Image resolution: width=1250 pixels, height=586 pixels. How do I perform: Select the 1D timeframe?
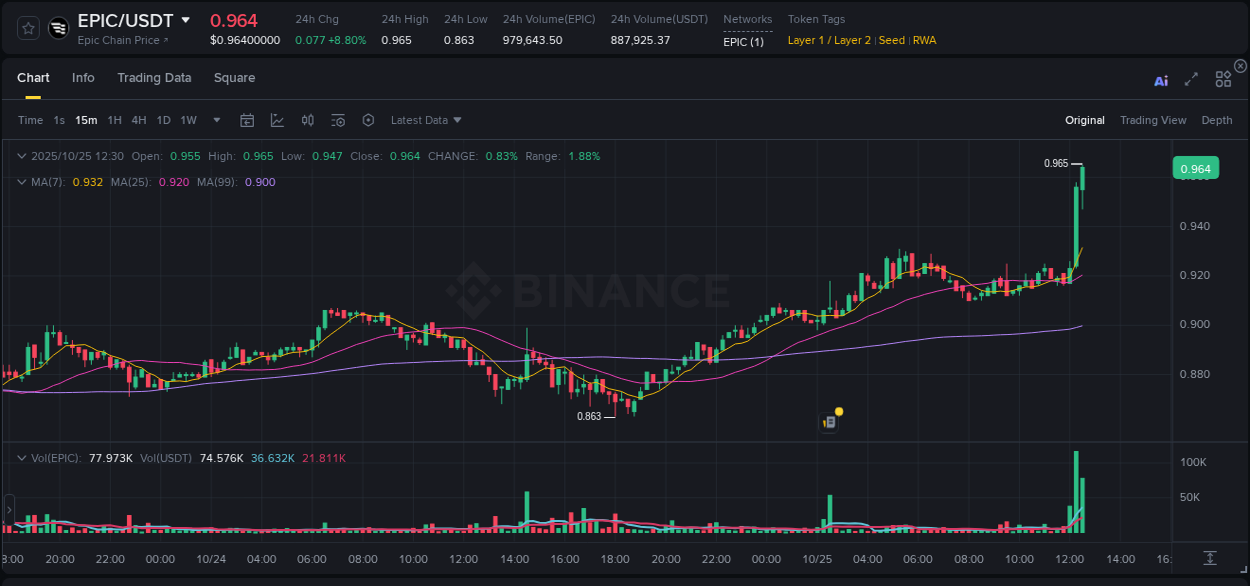(x=163, y=120)
